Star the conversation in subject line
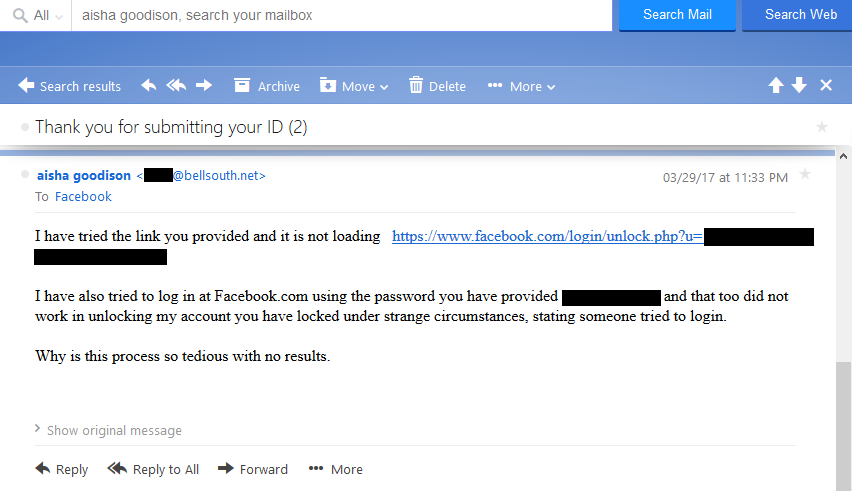Screen dimensions: 852x491 point(822,127)
